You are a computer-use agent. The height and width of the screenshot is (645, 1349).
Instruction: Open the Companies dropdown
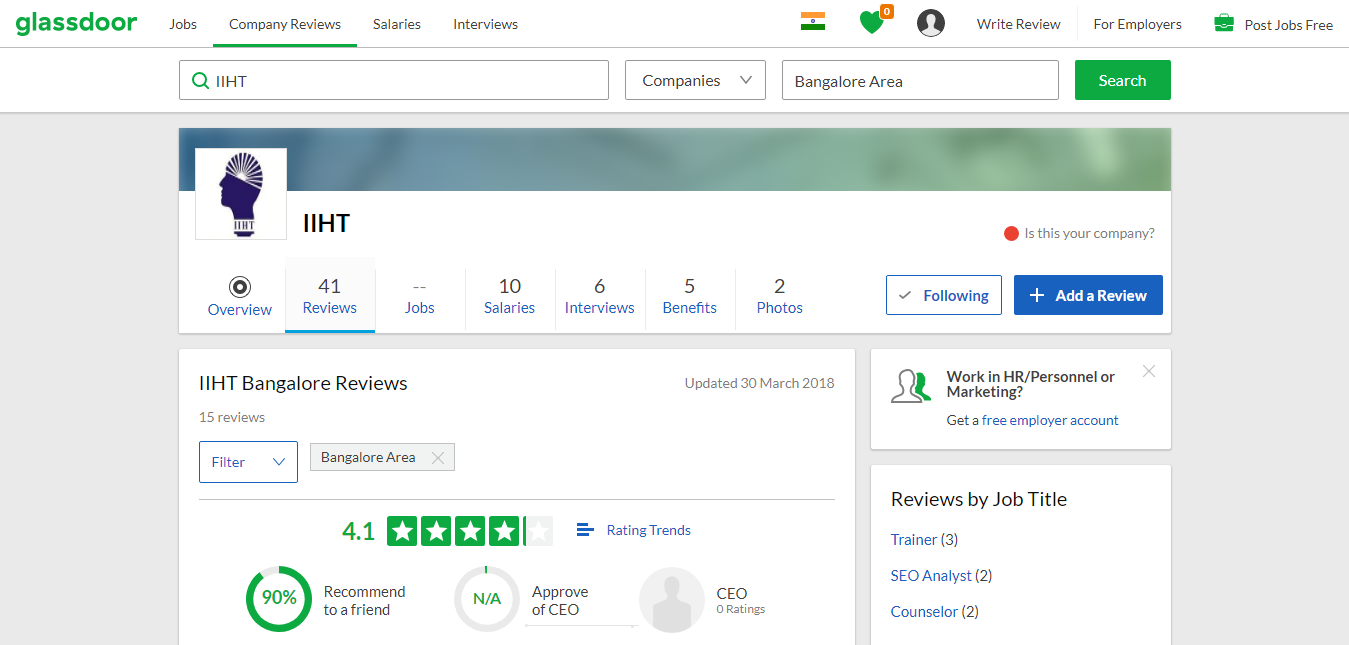[x=694, y=79]
